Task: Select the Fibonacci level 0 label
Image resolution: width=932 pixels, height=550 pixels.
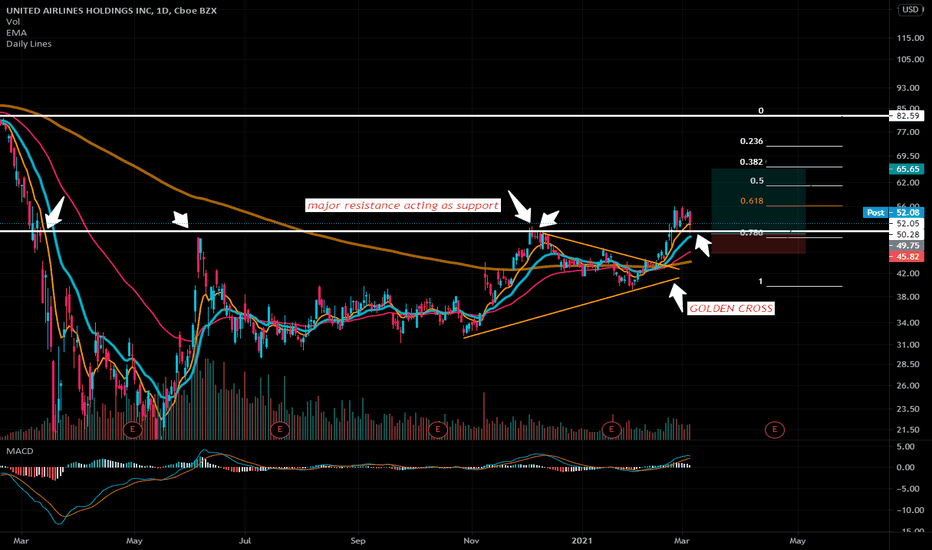Action: (761, 111)
